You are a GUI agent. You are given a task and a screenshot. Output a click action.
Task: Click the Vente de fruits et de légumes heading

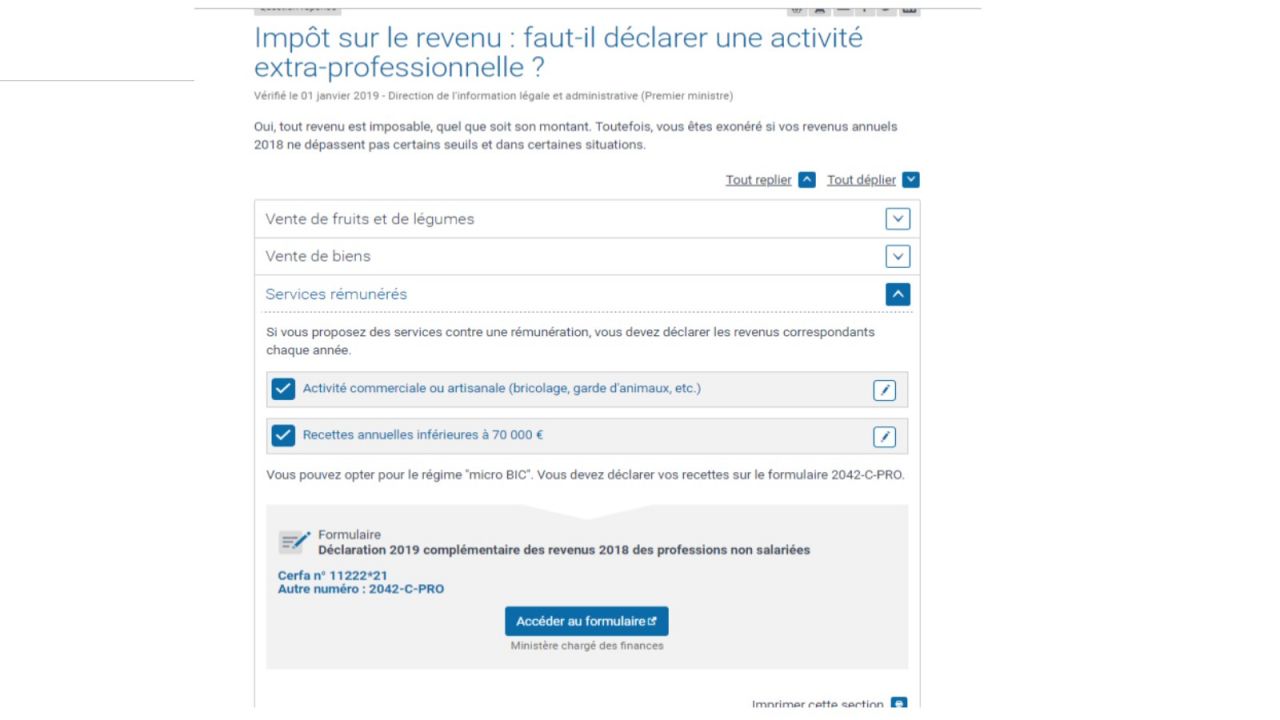369,219
